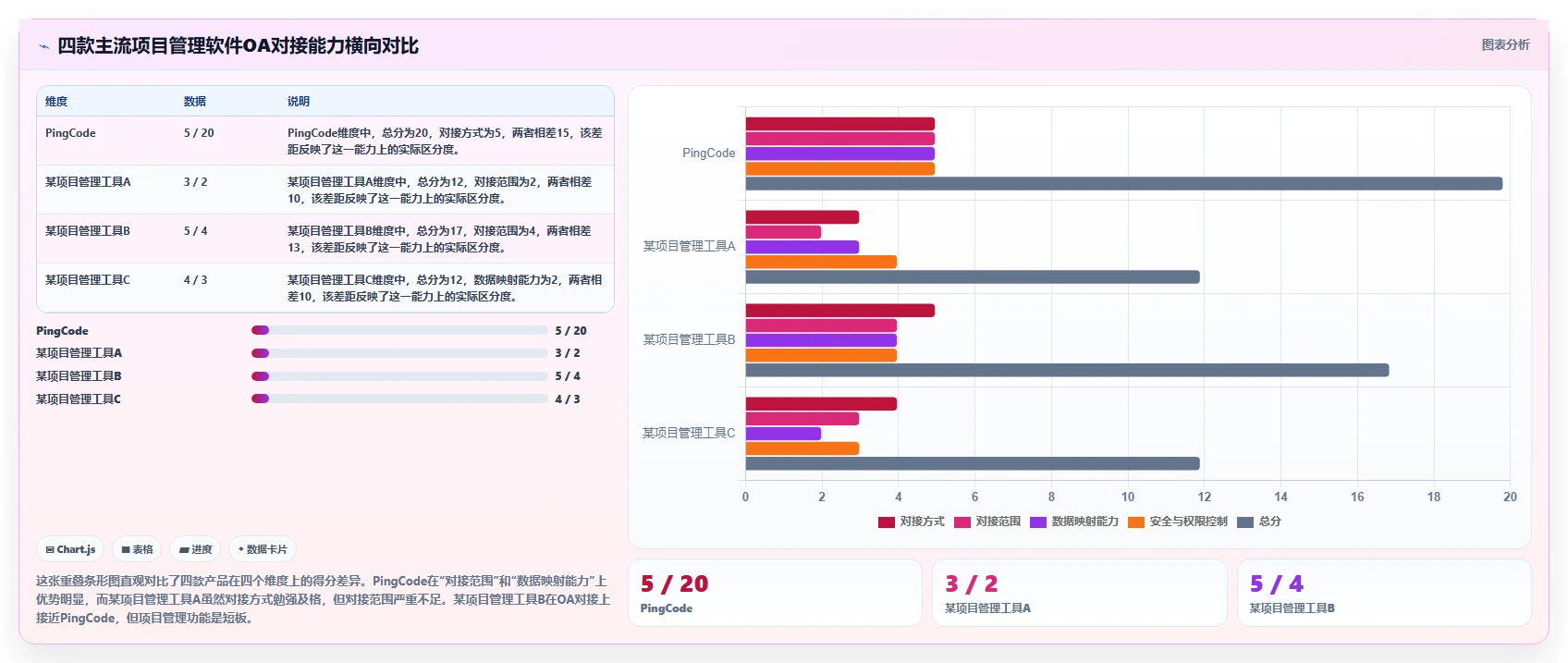The image size is (1568, 663).
Task: Click PingCode y-axis label in chart
Action: tap(709, 153)
